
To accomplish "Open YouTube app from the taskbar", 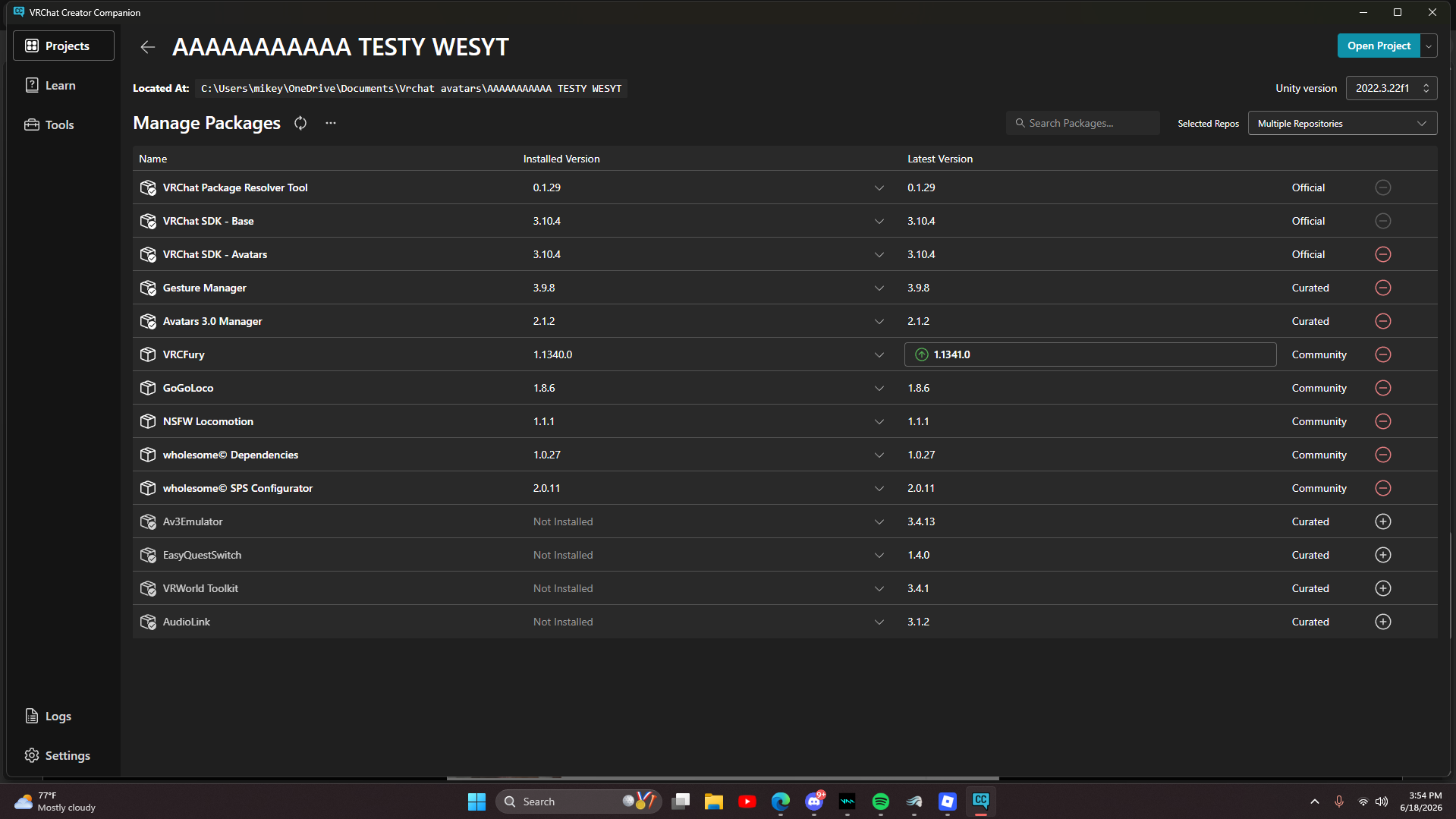I will (x=747, y=802).
